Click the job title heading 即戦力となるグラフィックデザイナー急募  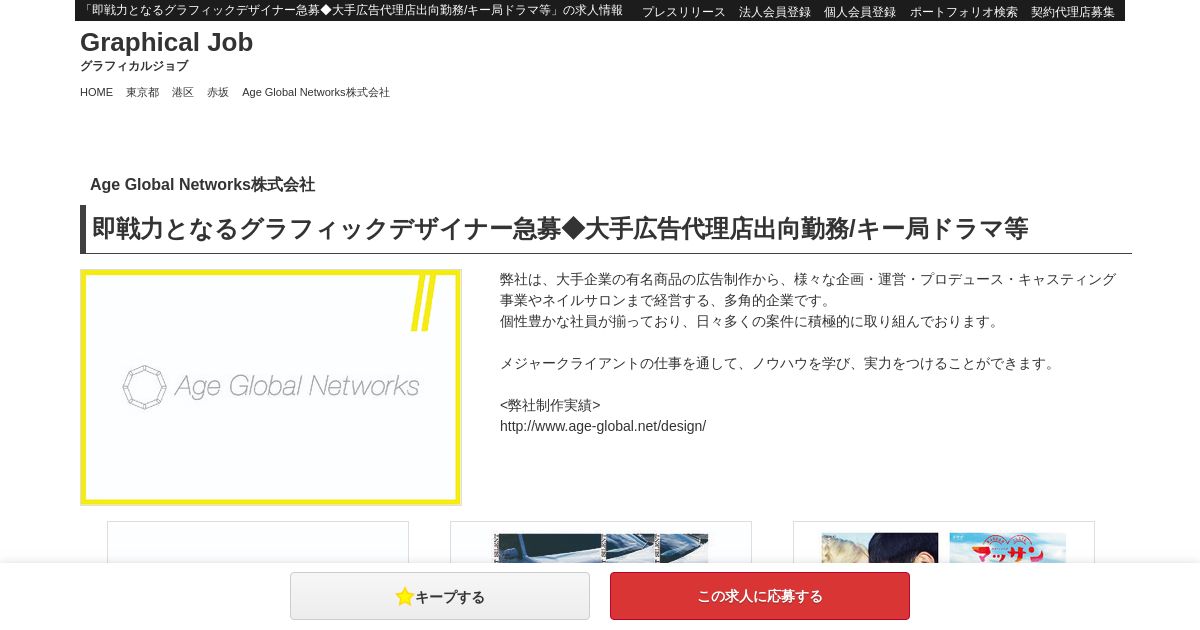coord(560,229)
